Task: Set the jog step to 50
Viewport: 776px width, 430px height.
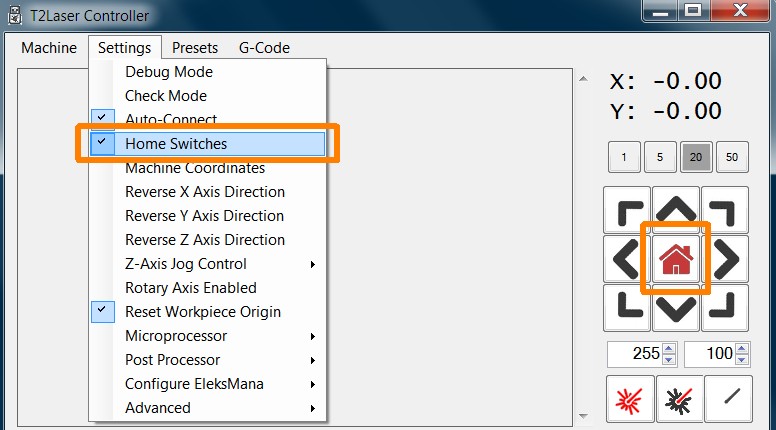Action: [732, 157]
